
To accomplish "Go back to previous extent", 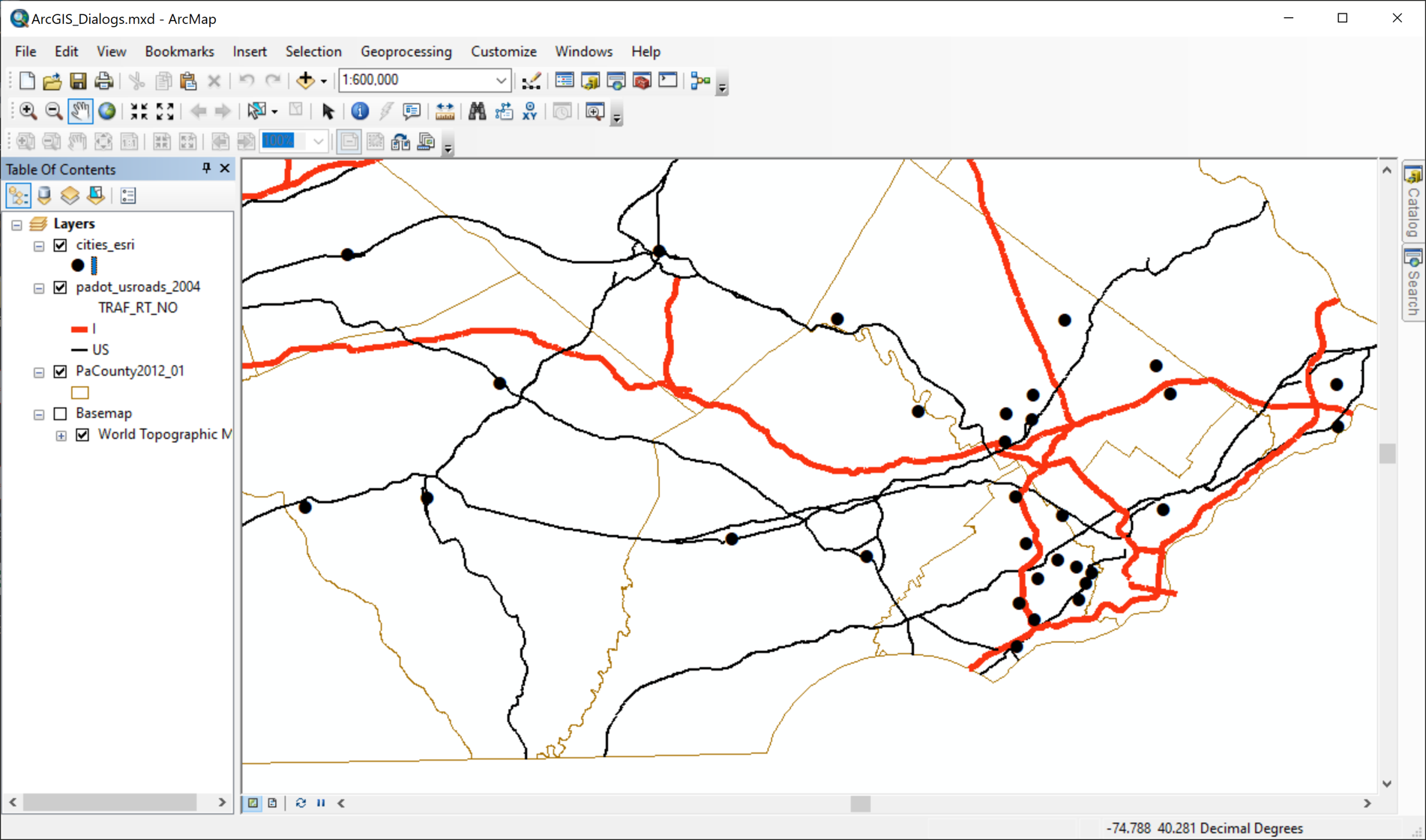I will click(198, 111).
